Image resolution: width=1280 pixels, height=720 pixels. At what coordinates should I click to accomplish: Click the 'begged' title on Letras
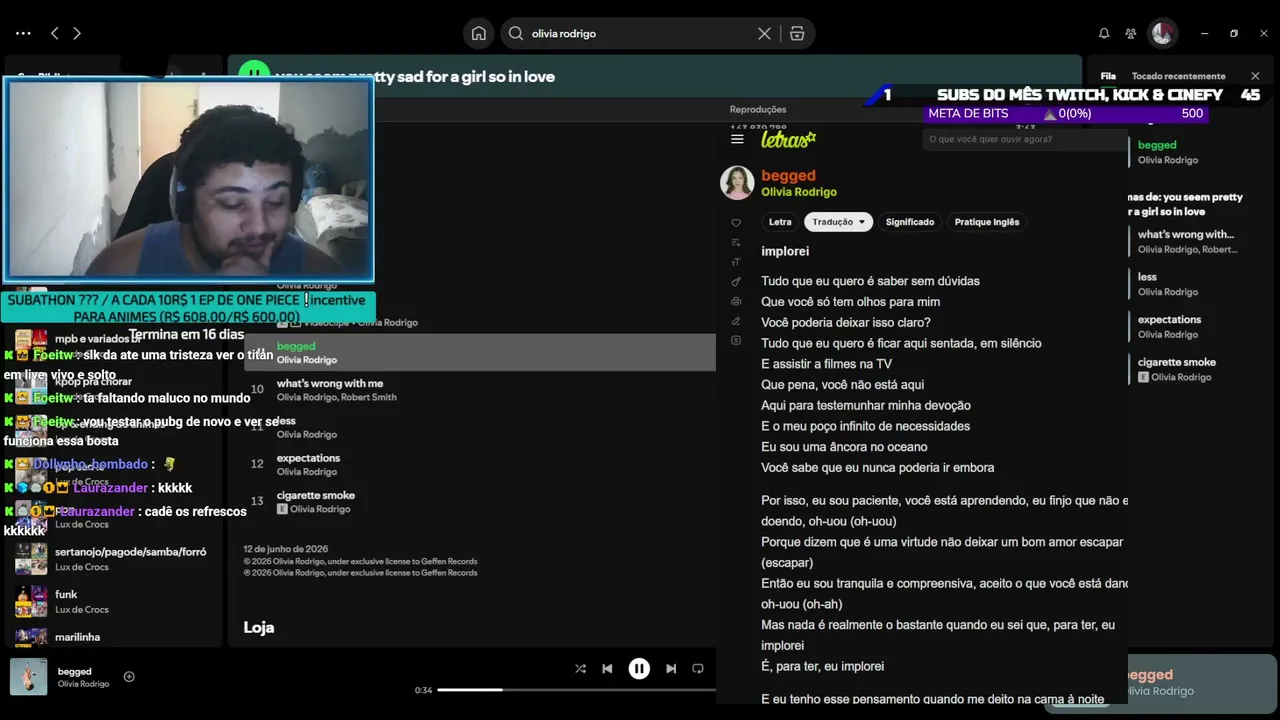788,175
